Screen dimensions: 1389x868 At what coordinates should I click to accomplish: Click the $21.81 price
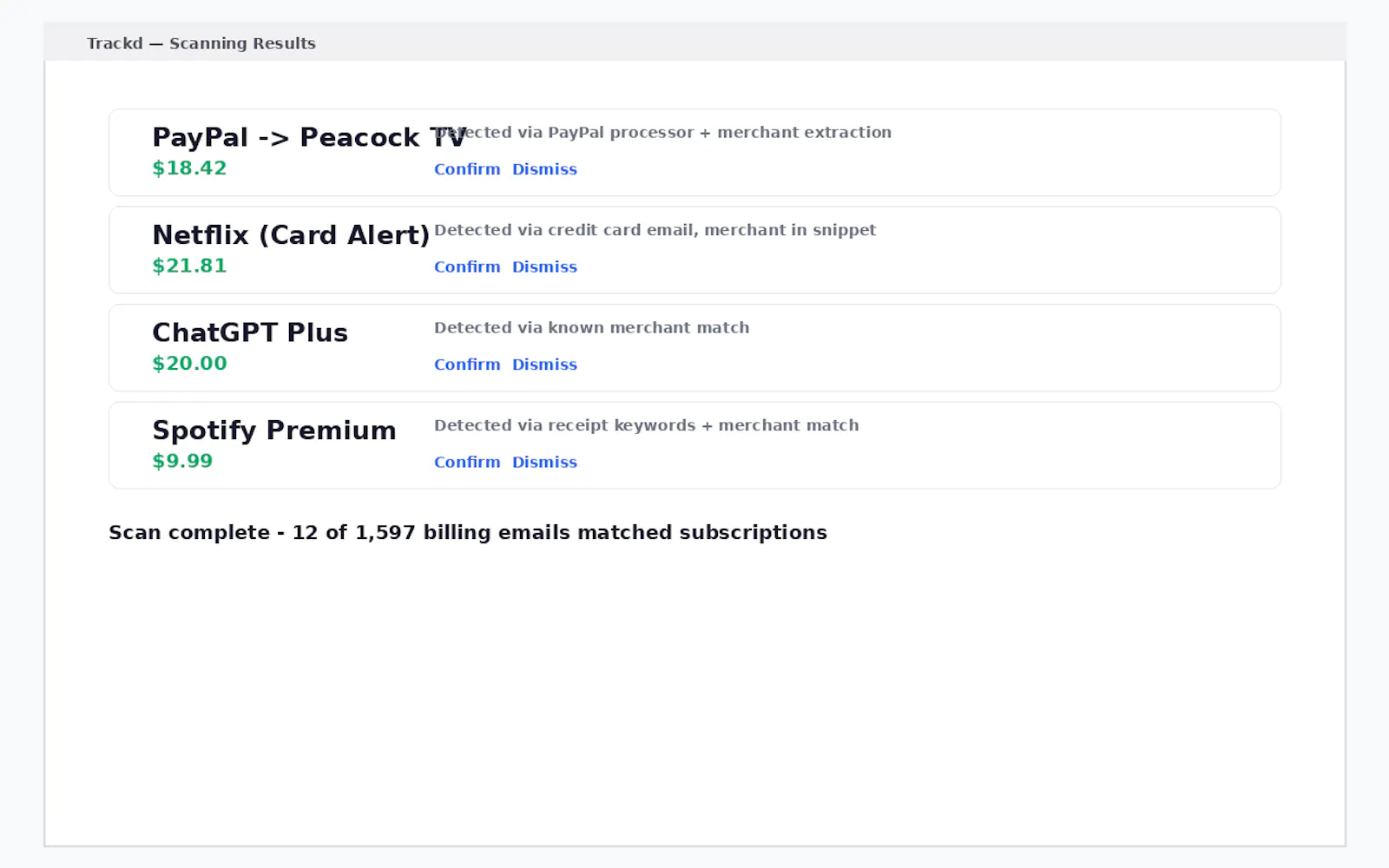click(x=189, y=266)
